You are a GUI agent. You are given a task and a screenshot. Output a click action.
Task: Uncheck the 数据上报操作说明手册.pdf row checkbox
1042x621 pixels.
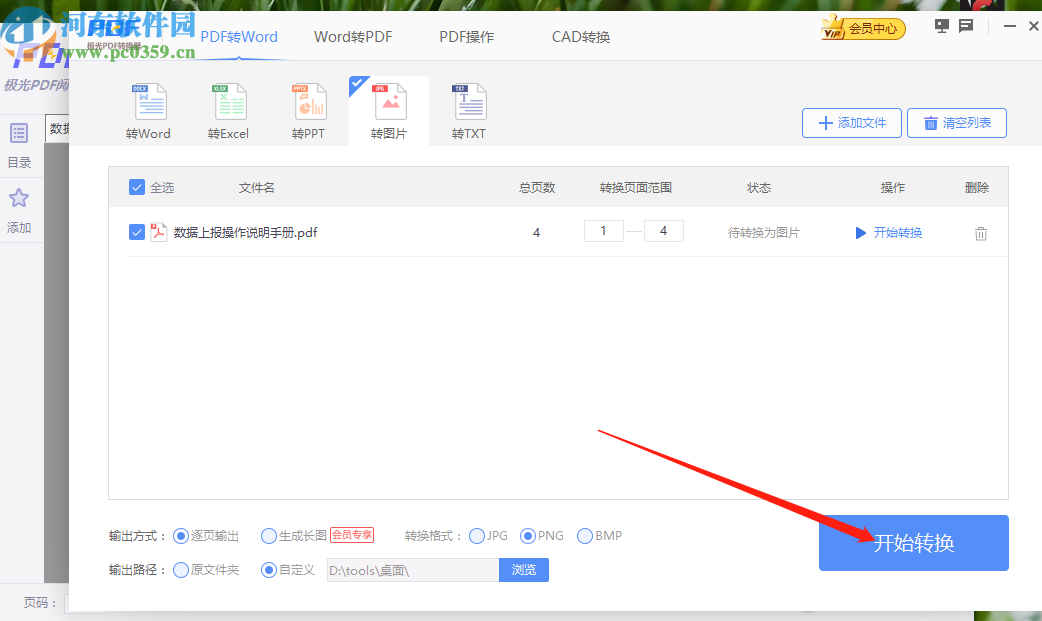click(x=137, y=232)
